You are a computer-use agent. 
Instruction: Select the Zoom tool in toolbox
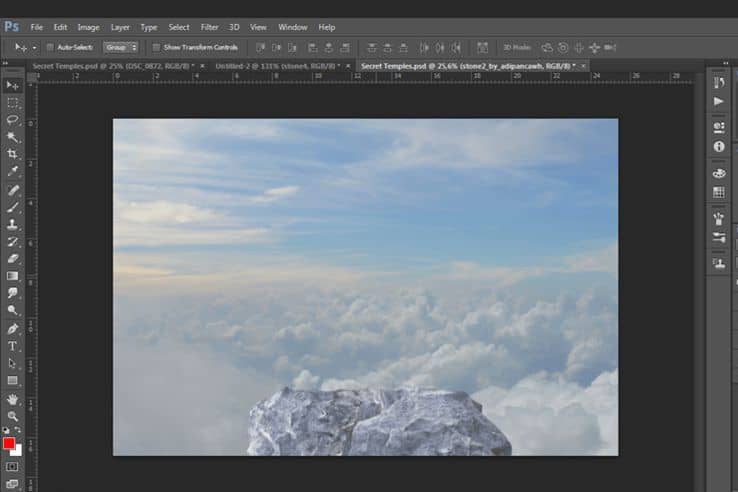[x=13, y=416]
